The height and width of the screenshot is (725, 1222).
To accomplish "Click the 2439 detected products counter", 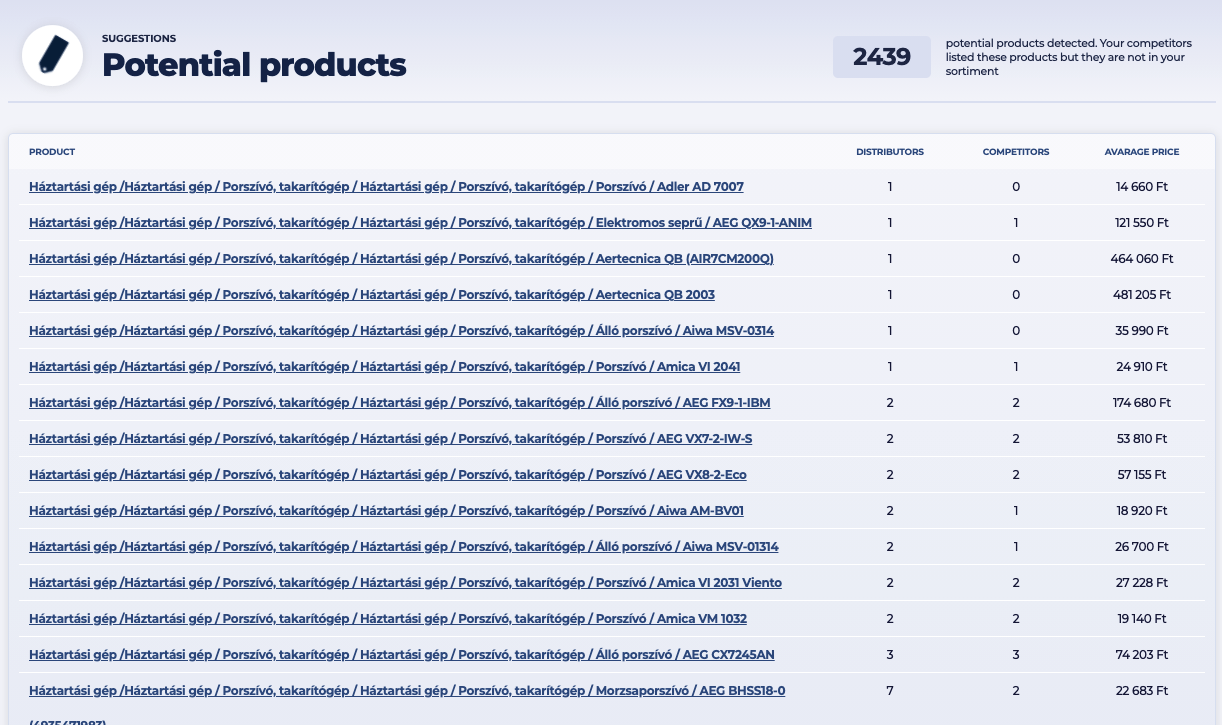I will coord(882,57).
